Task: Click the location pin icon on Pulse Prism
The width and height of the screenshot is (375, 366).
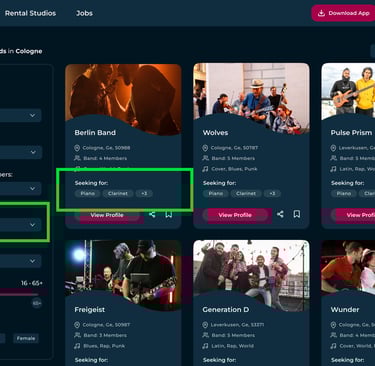Action: (333, 148)
